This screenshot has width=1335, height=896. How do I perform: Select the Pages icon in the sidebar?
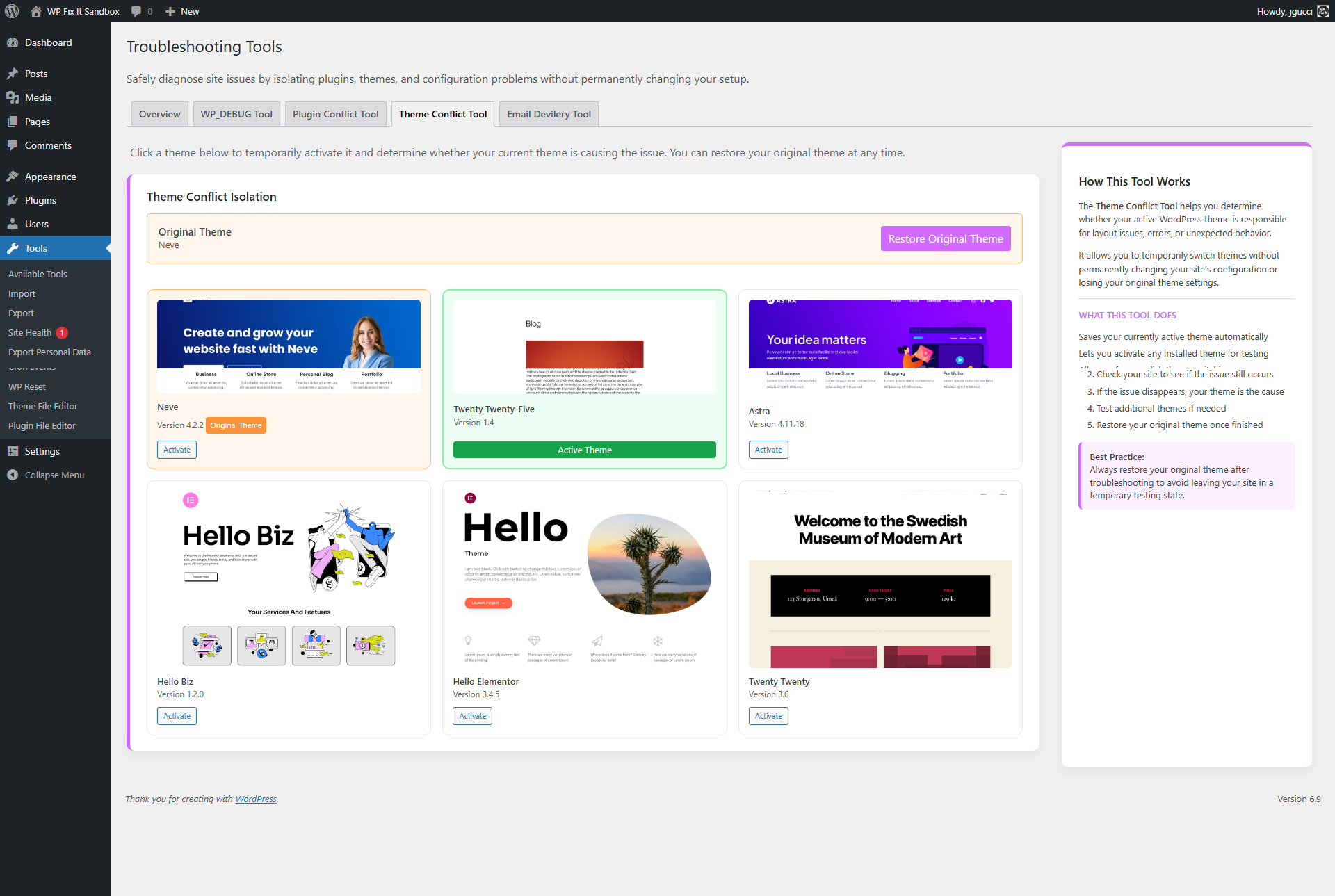[14, 122]
